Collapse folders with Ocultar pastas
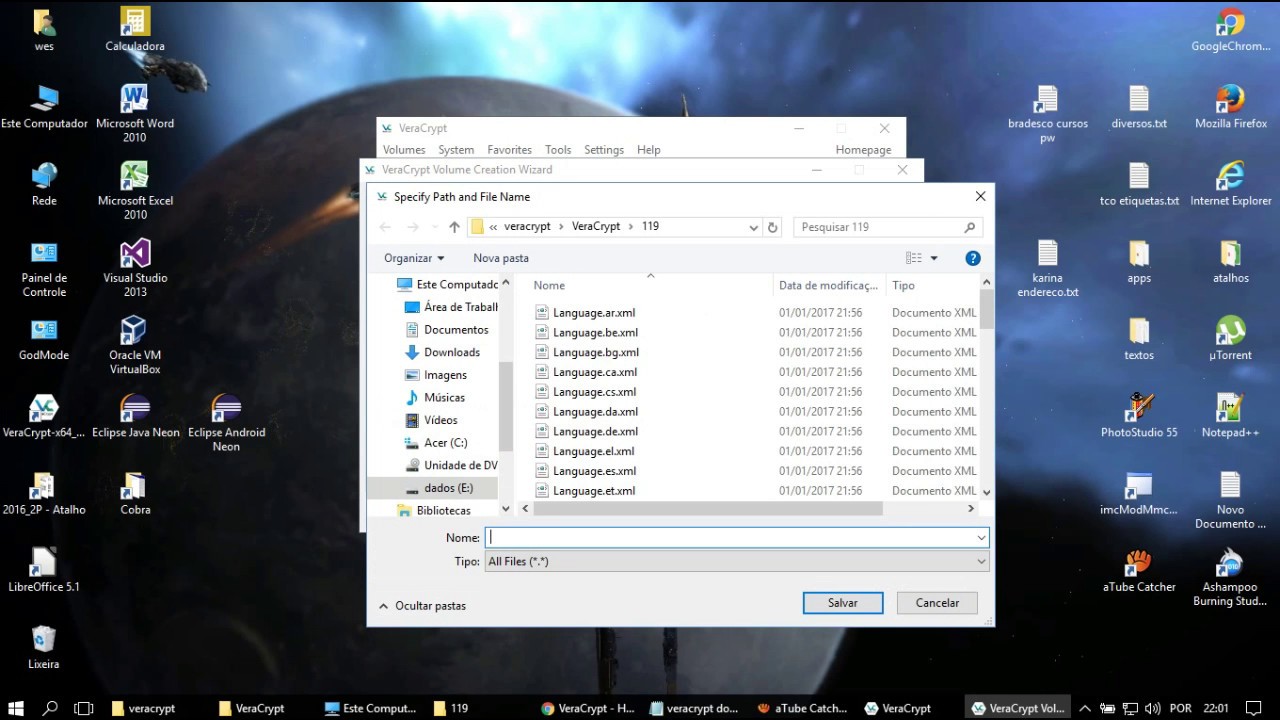 tap(422, 606)
